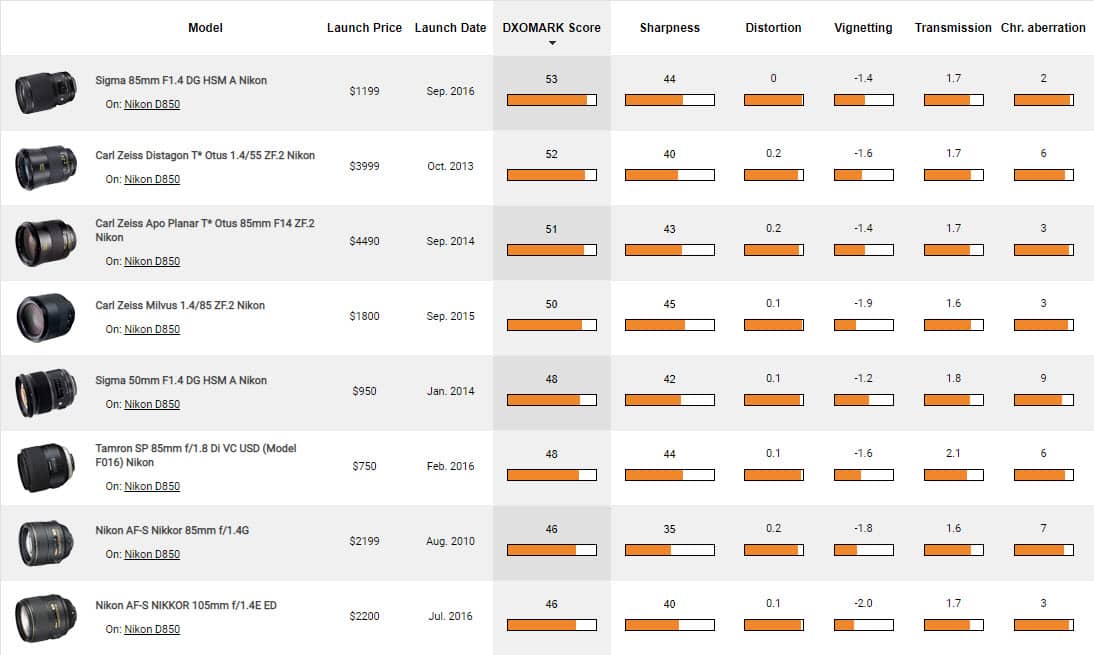Sort by Chr. aberration column header
This screenshot has height=655, width=1094.
click(x=1043, y=28)
